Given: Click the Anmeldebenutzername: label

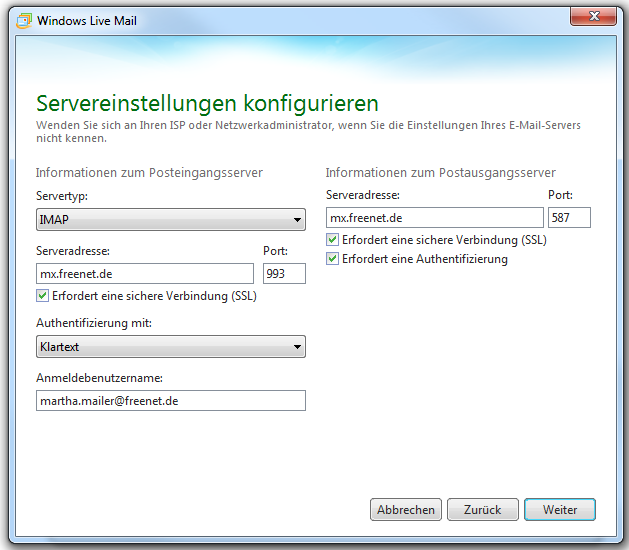Looking at the screenshot, I should [x=99, y=378].
